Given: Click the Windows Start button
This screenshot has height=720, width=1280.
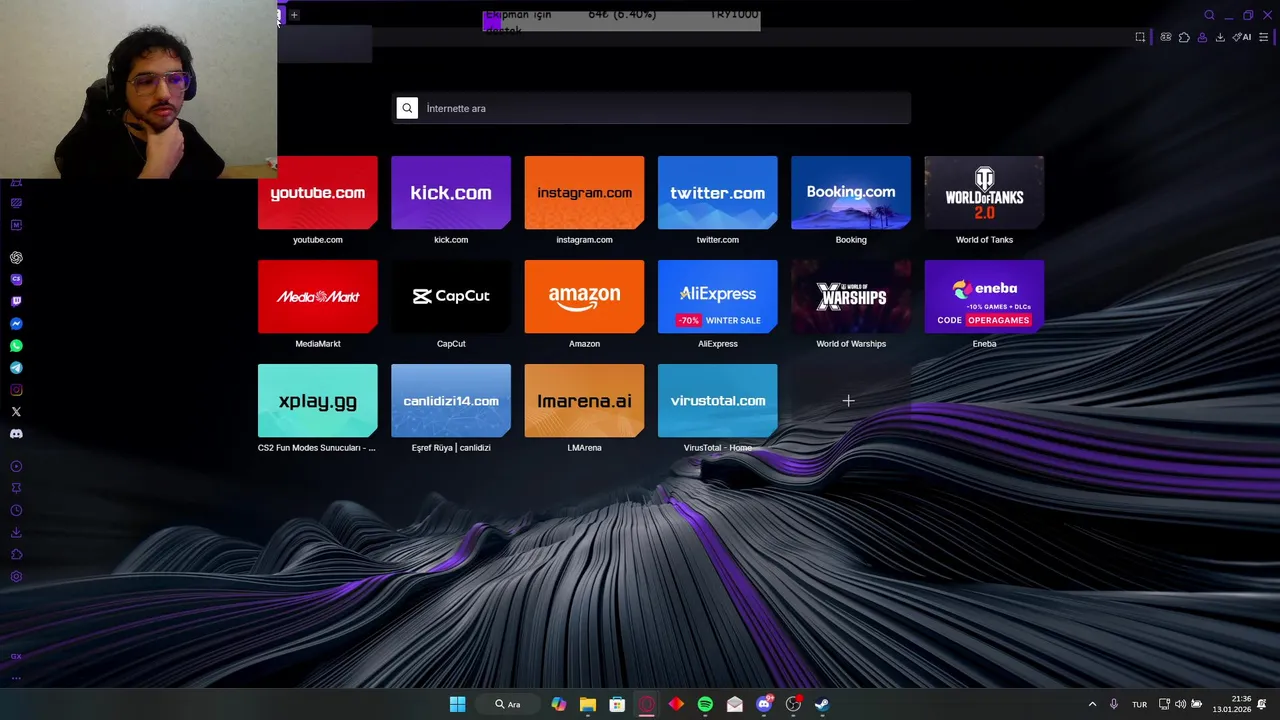Looking at the screenshot, I should 457,704.
